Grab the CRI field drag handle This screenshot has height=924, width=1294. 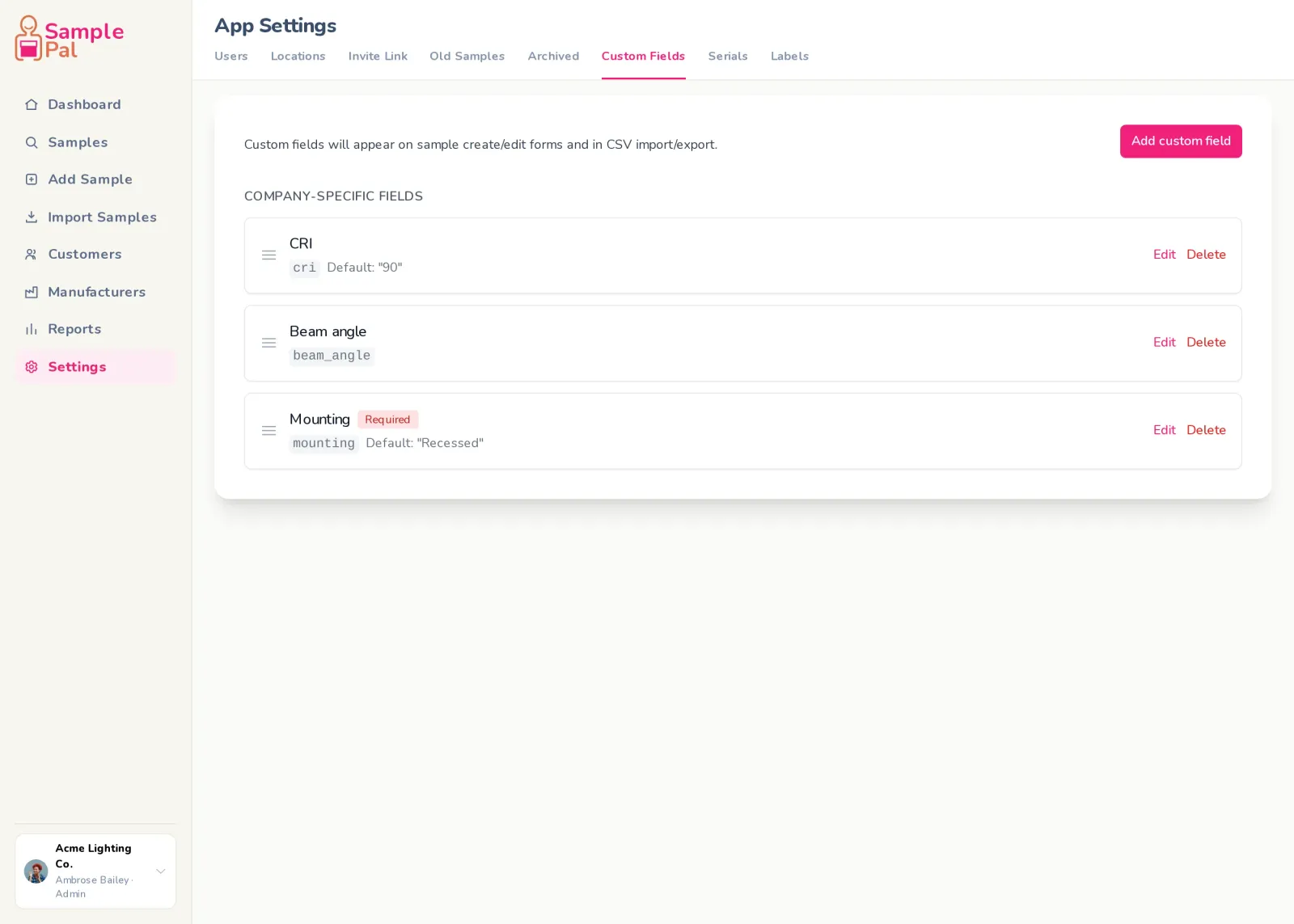pos(269,255)
